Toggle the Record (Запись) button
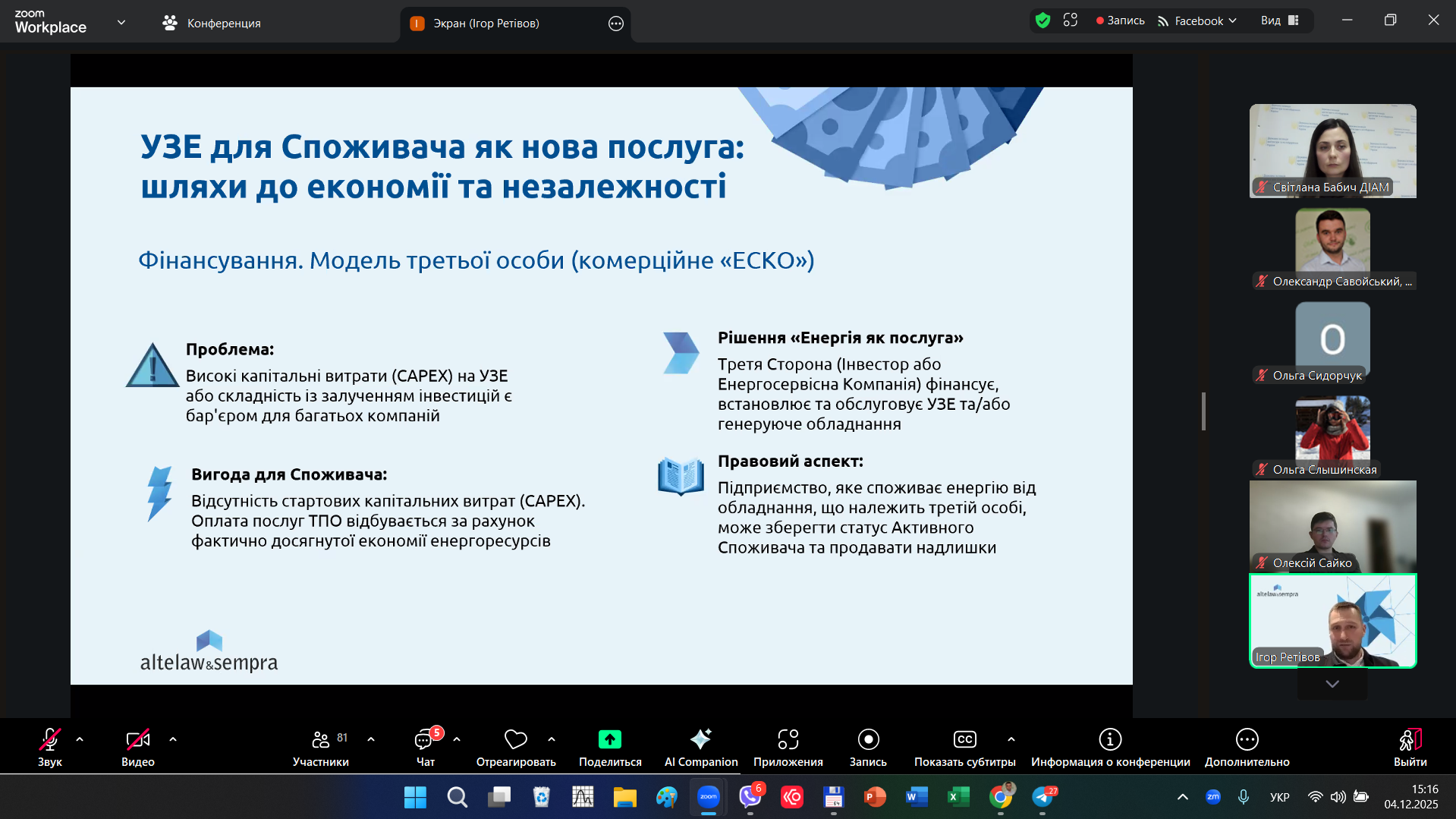Screen dimensions: 1456x819 click(868, 747)
